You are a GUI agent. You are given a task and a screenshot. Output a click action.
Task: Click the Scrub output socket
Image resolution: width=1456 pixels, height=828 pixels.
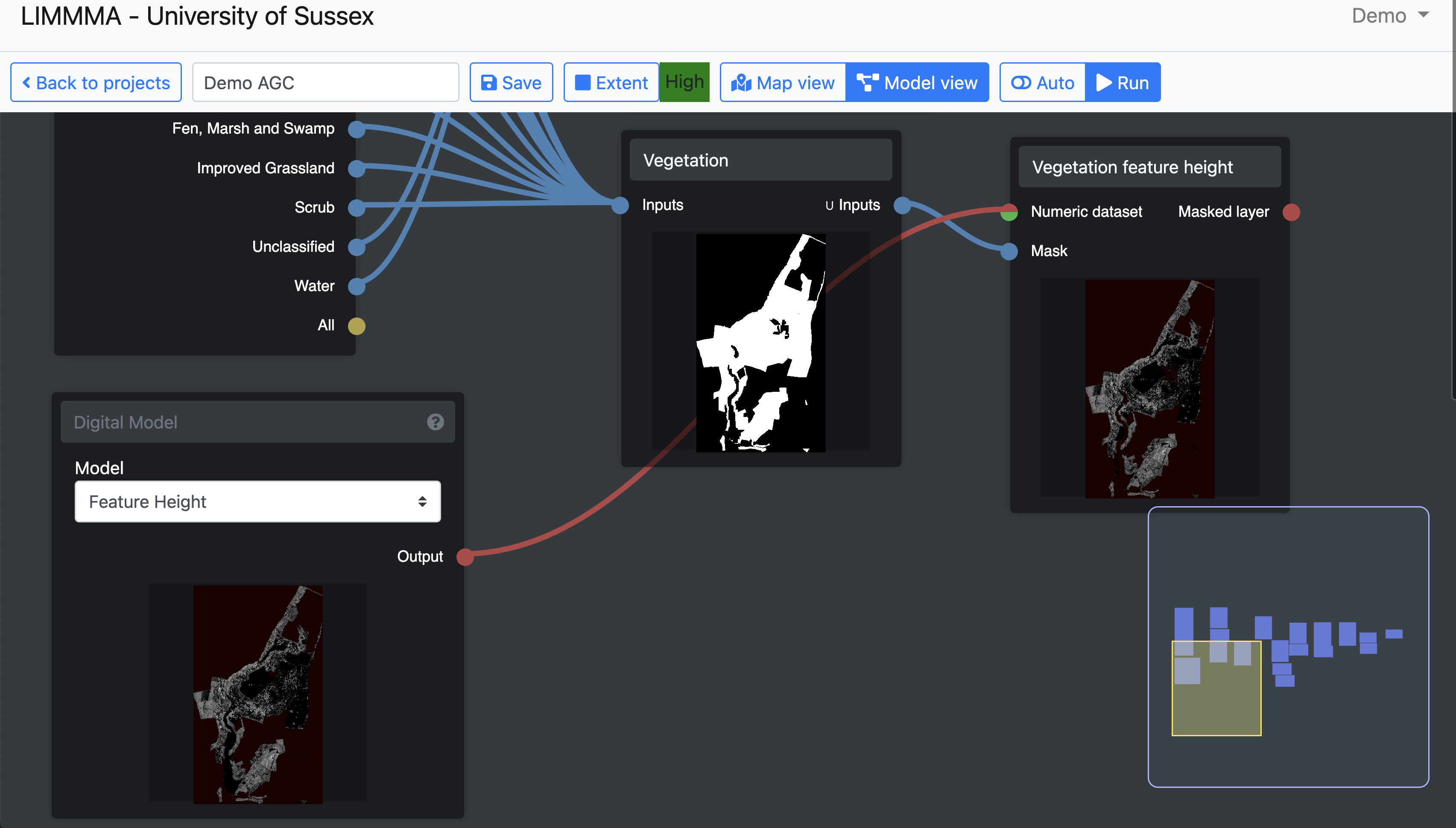(x=357, y=207)
